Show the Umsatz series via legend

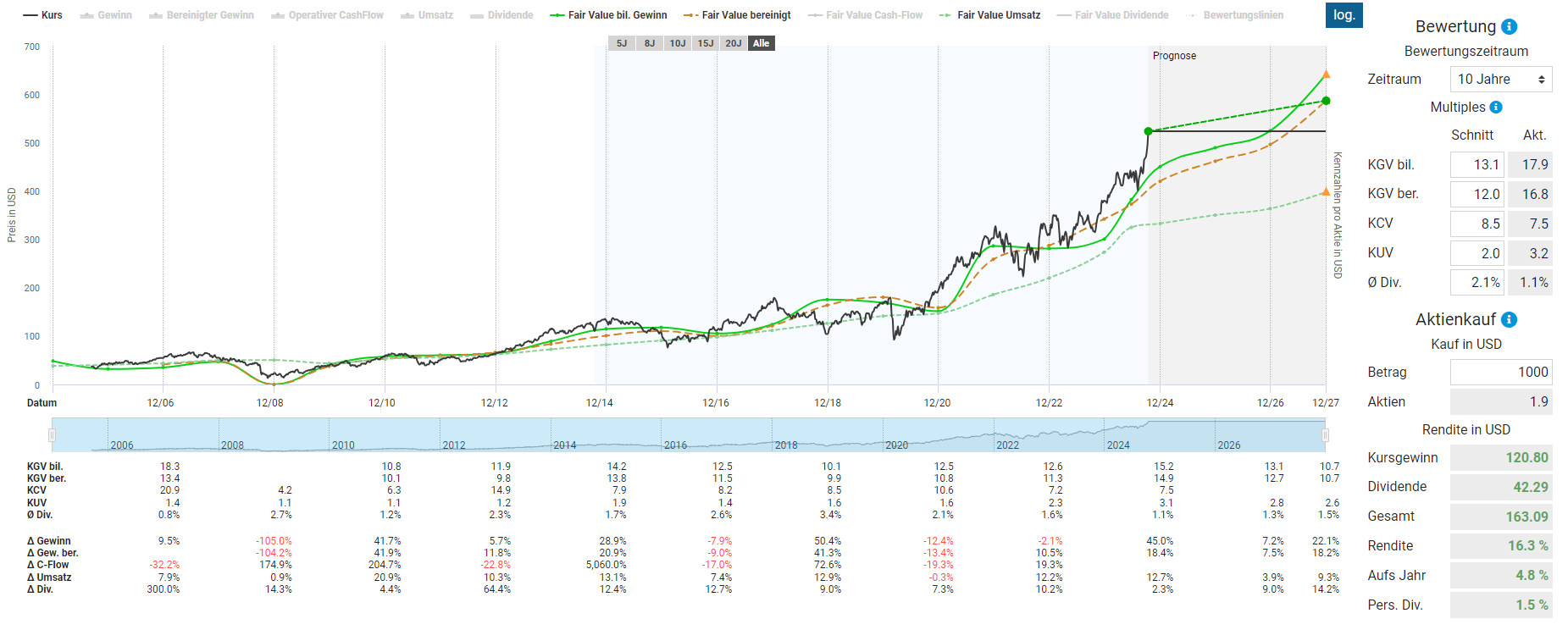pyautogui.click(x=427, y=15)
